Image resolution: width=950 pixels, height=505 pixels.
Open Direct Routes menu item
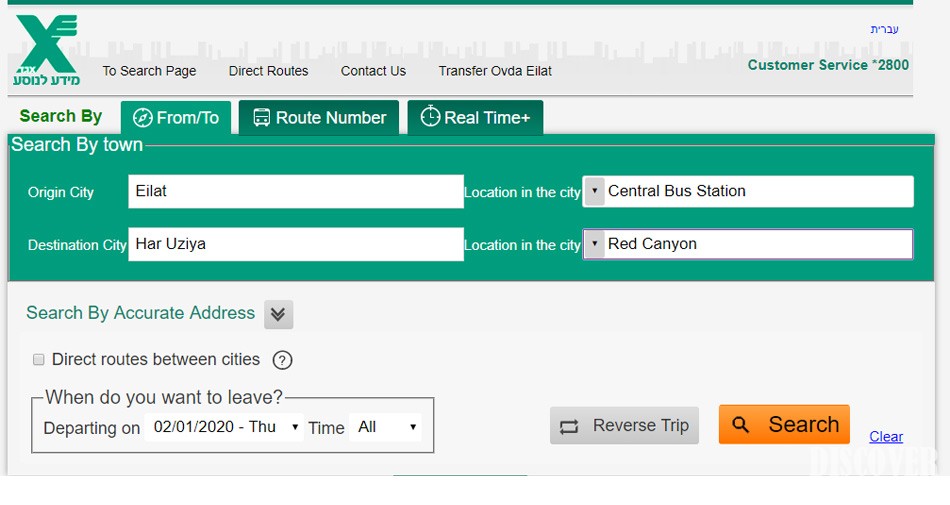pyautogui.click(x=268, y=71)
